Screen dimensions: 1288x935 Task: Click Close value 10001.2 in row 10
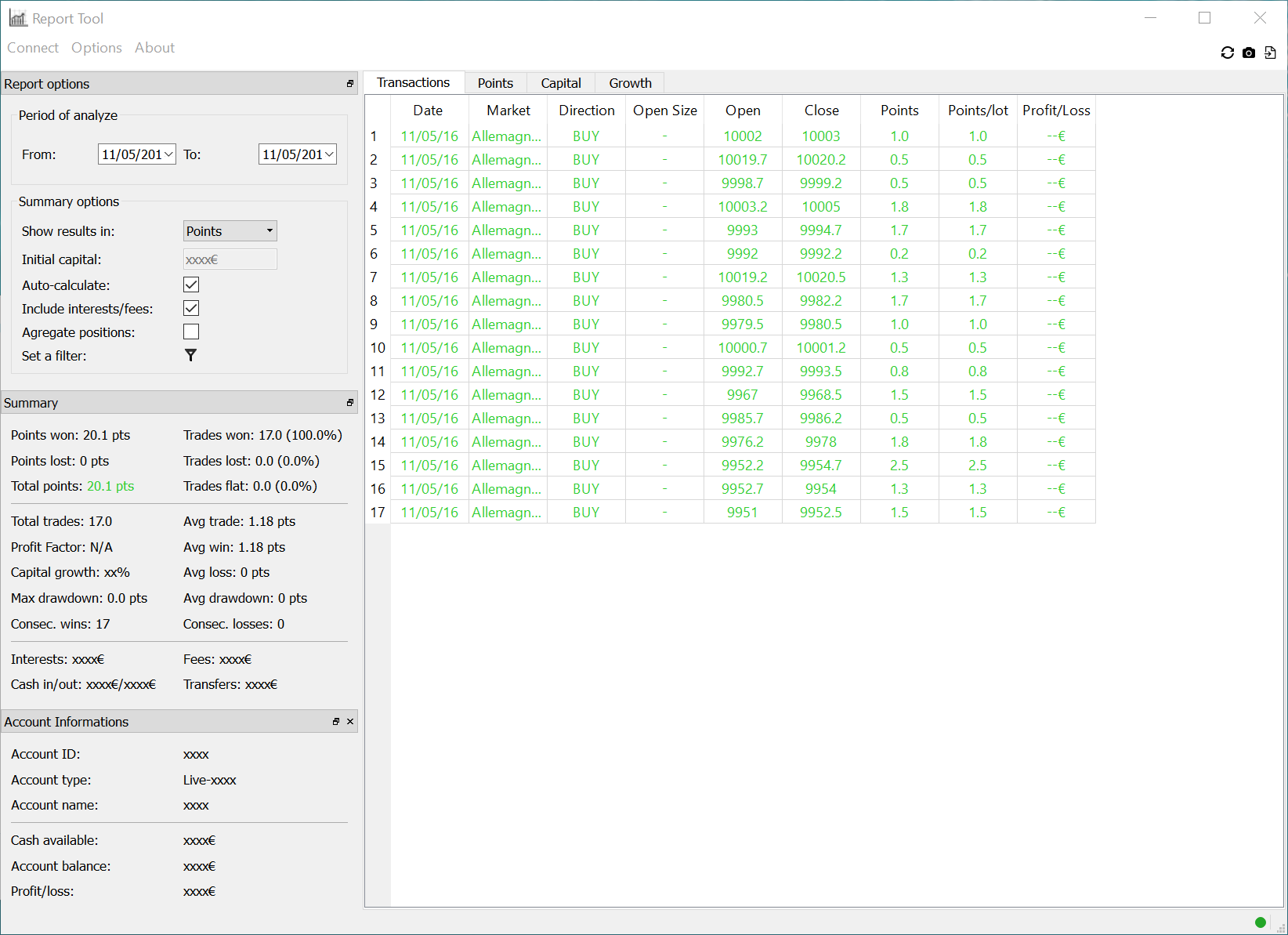(x=821, y=348)
